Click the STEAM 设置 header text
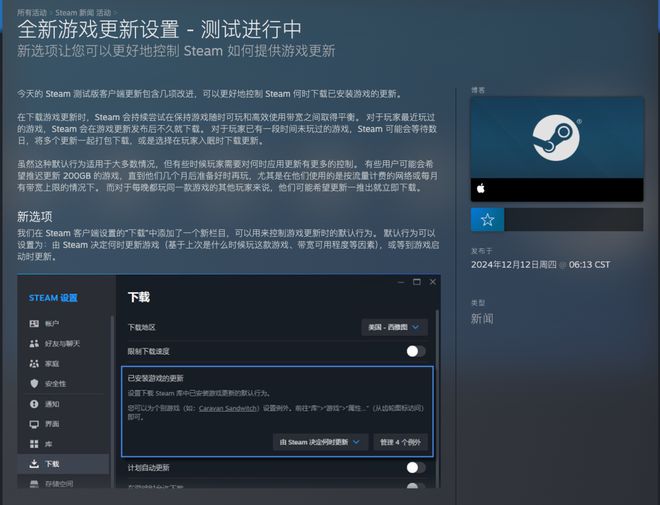660x505 pixels. tap(53, 298)
